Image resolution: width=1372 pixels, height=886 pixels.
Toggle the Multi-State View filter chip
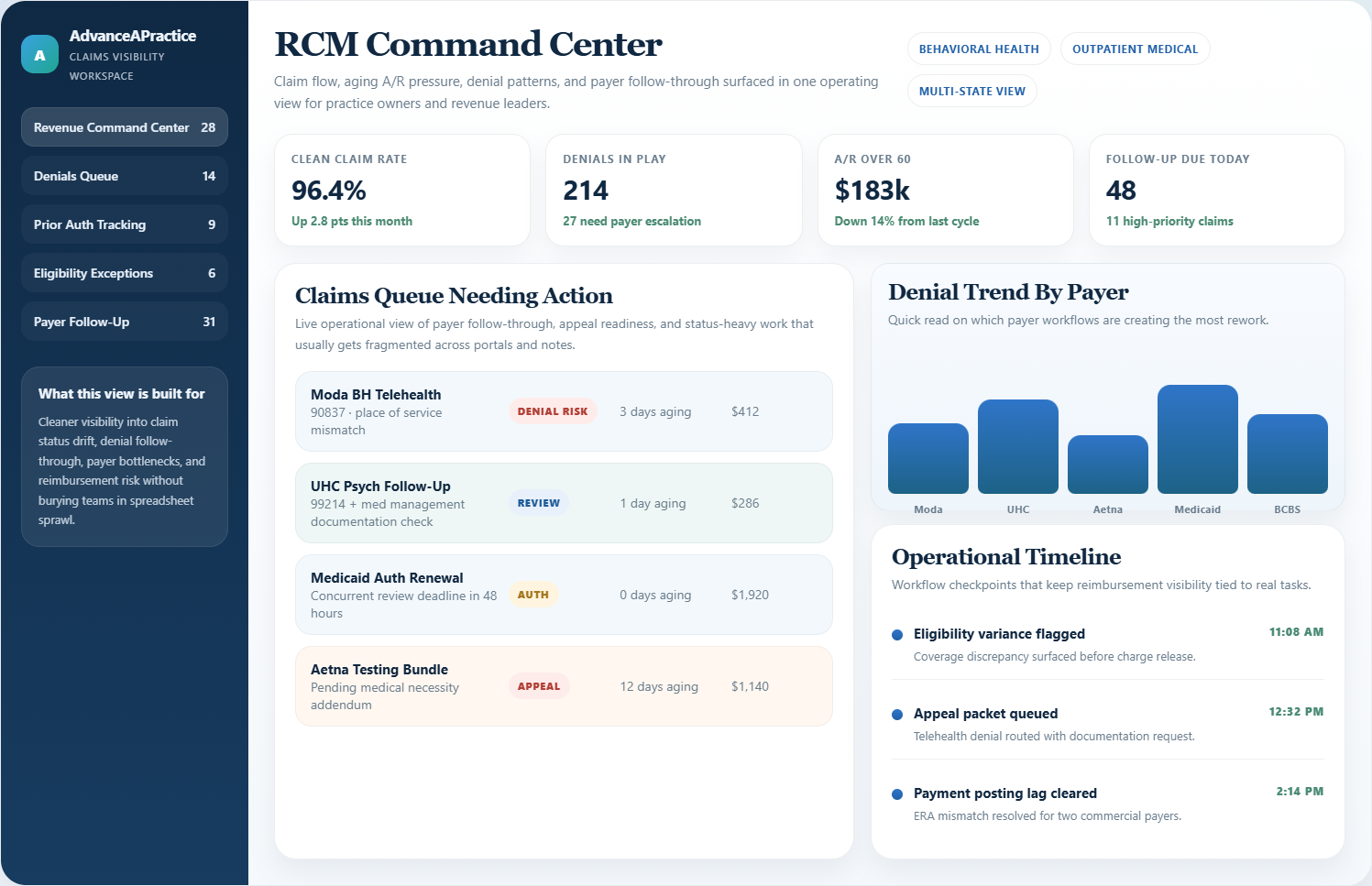click(x=971, y=91)
